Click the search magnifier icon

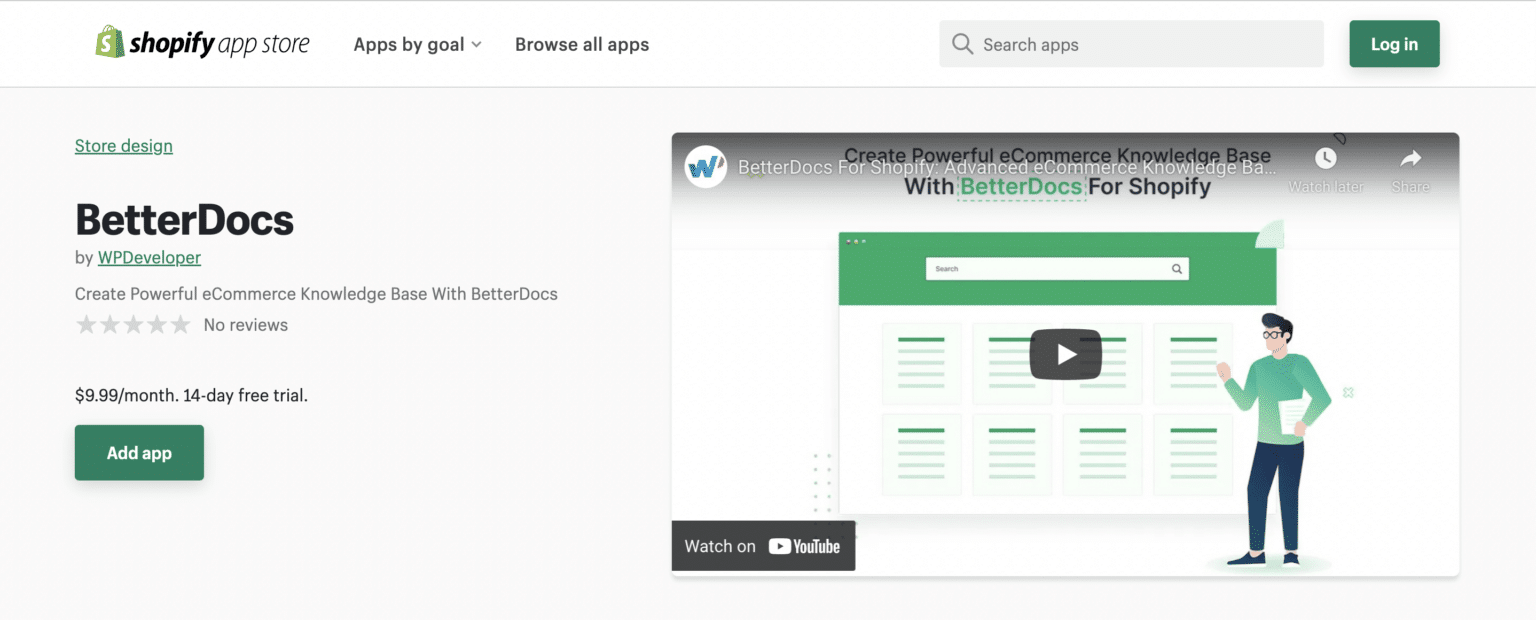[962, 44]
